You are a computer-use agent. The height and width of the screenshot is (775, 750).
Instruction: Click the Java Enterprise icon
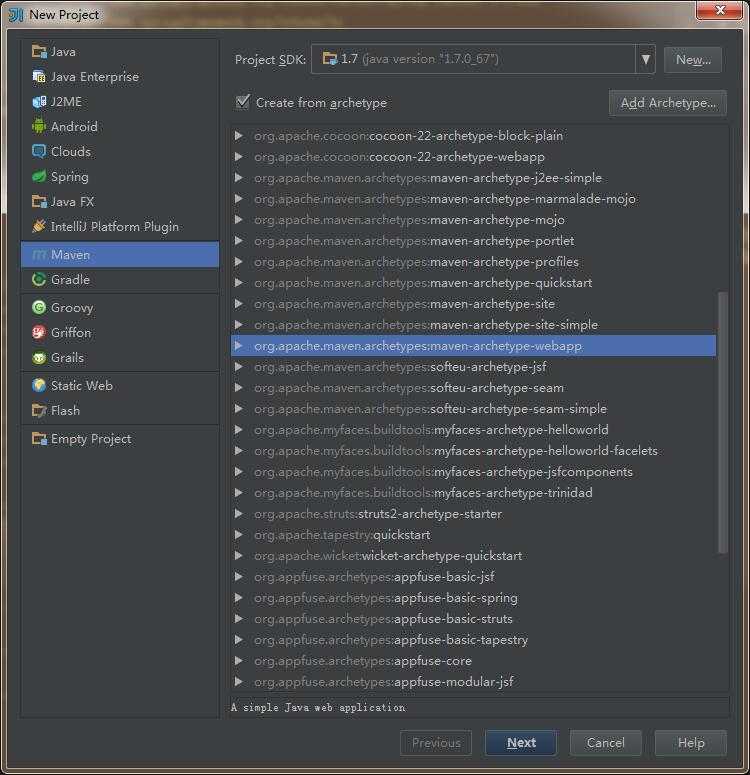[39, 77]
